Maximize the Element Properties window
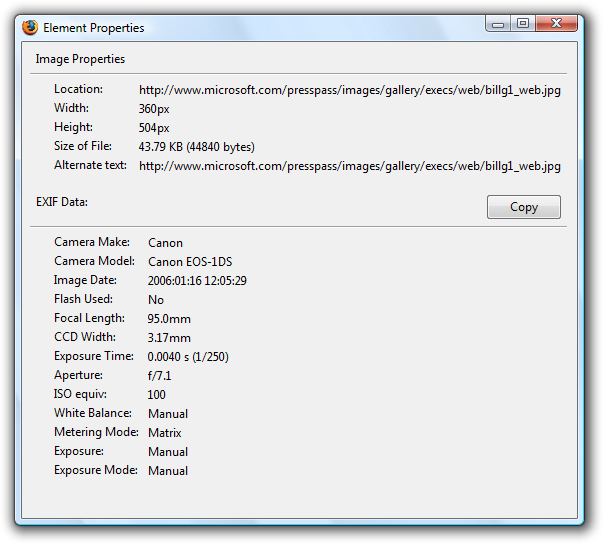This screenshot has width=604, height=544. (523, 24)
